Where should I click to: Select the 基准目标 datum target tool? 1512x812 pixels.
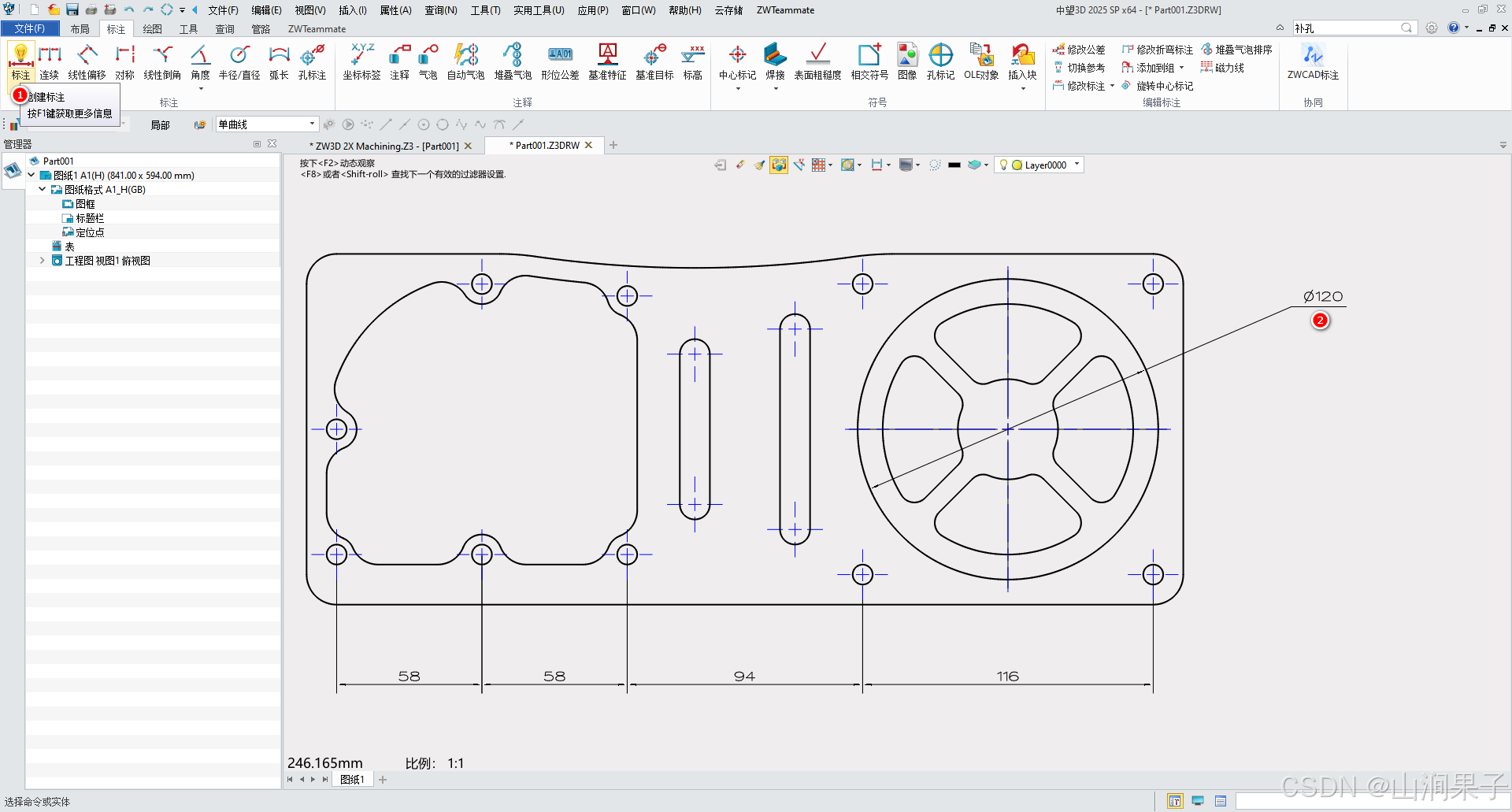[x=654, y=62]
